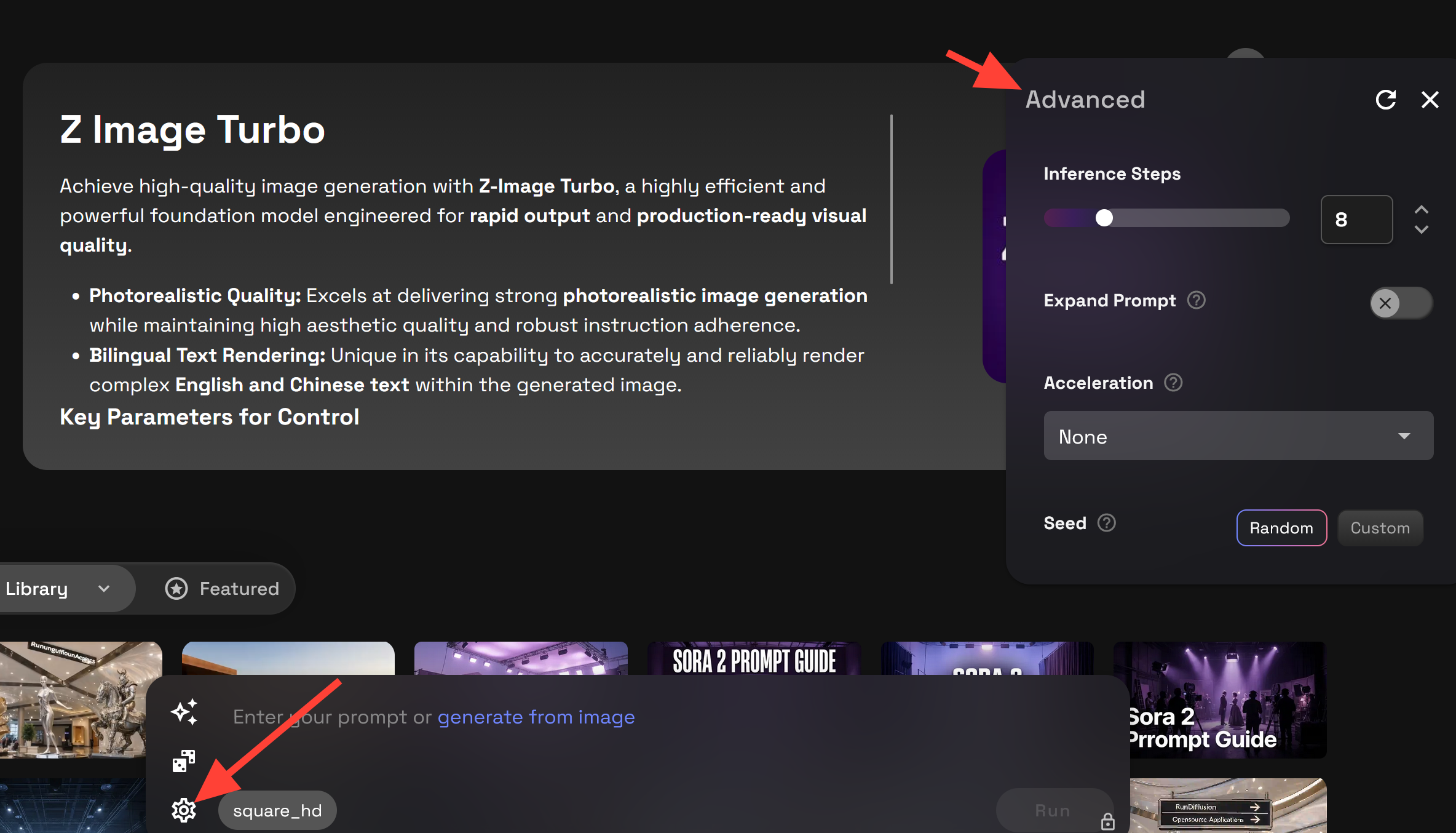Click the sparkle prompt enhance icon
This screenshot has height=833, width=1456.
click(x=184, y=712)
